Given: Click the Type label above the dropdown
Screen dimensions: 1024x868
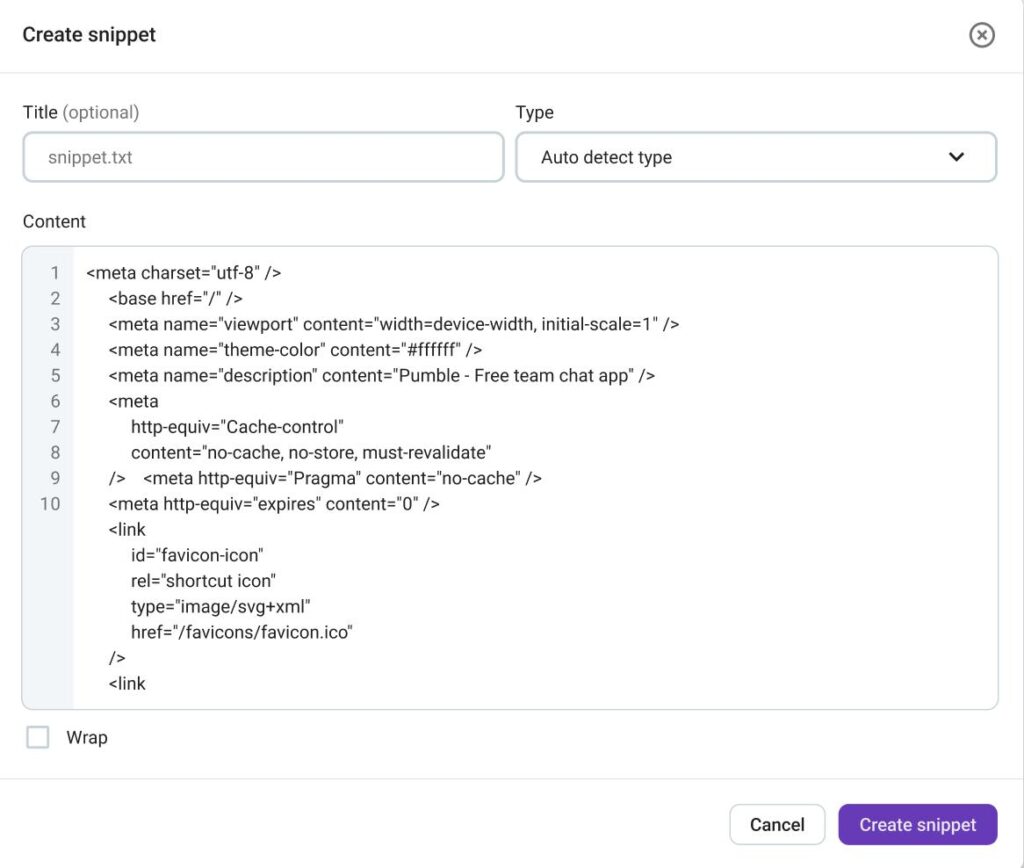Looking at the screenshot, I should coord(534,112).
